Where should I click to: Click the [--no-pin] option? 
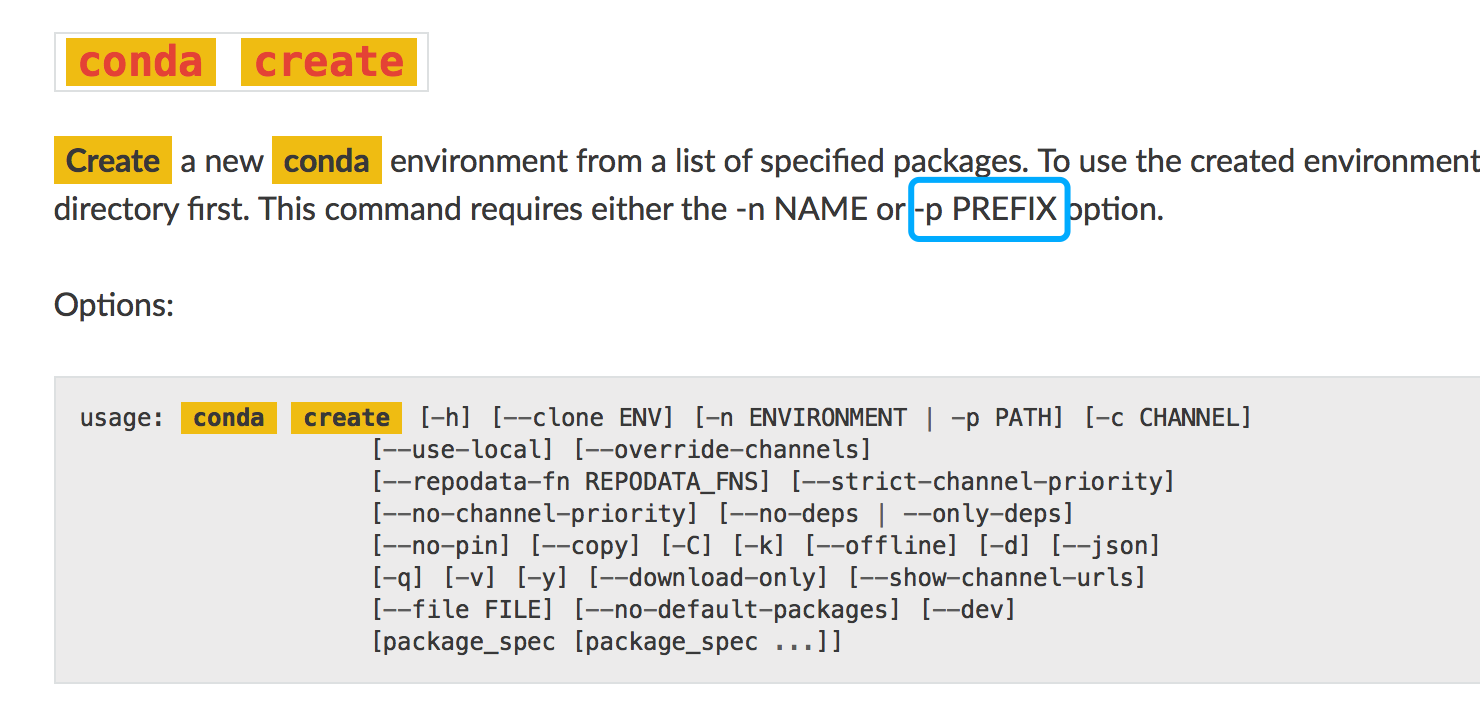pyautogui.click(x=441, y=545)
